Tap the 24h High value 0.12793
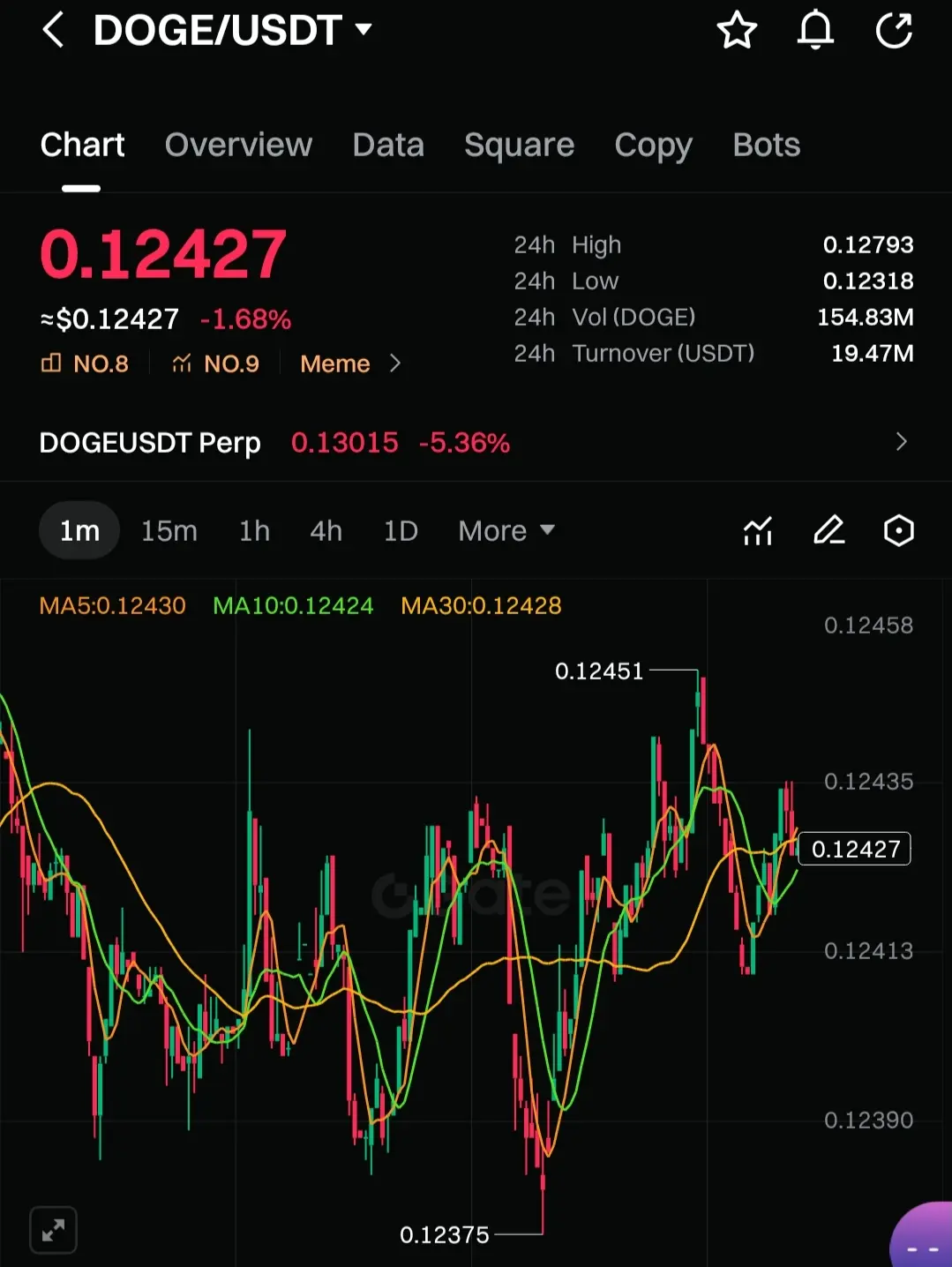The height and width of the screenshot is (1267, 952). click(868, 244)
